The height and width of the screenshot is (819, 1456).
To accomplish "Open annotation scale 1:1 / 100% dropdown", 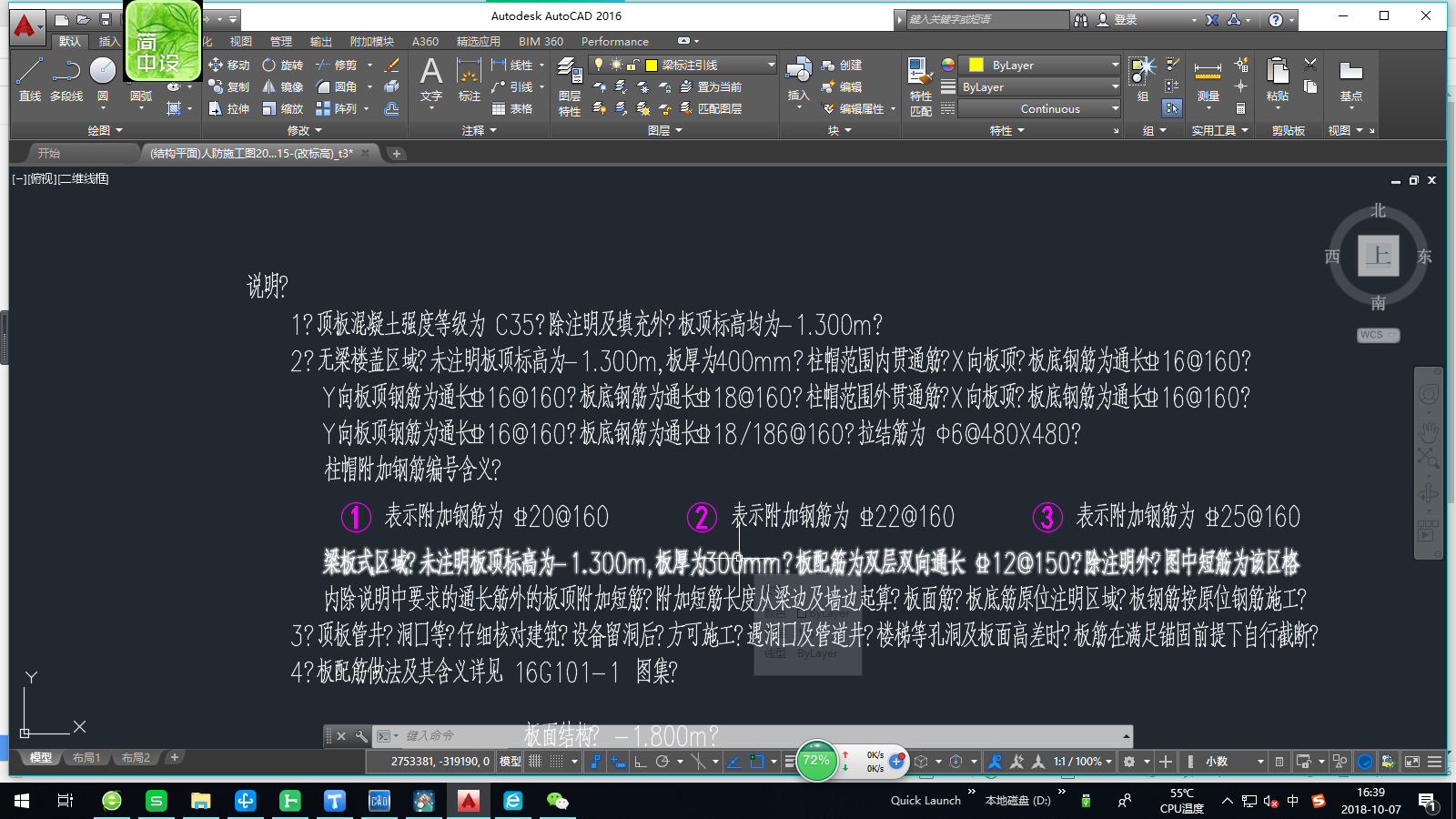I will [1083, 762].
